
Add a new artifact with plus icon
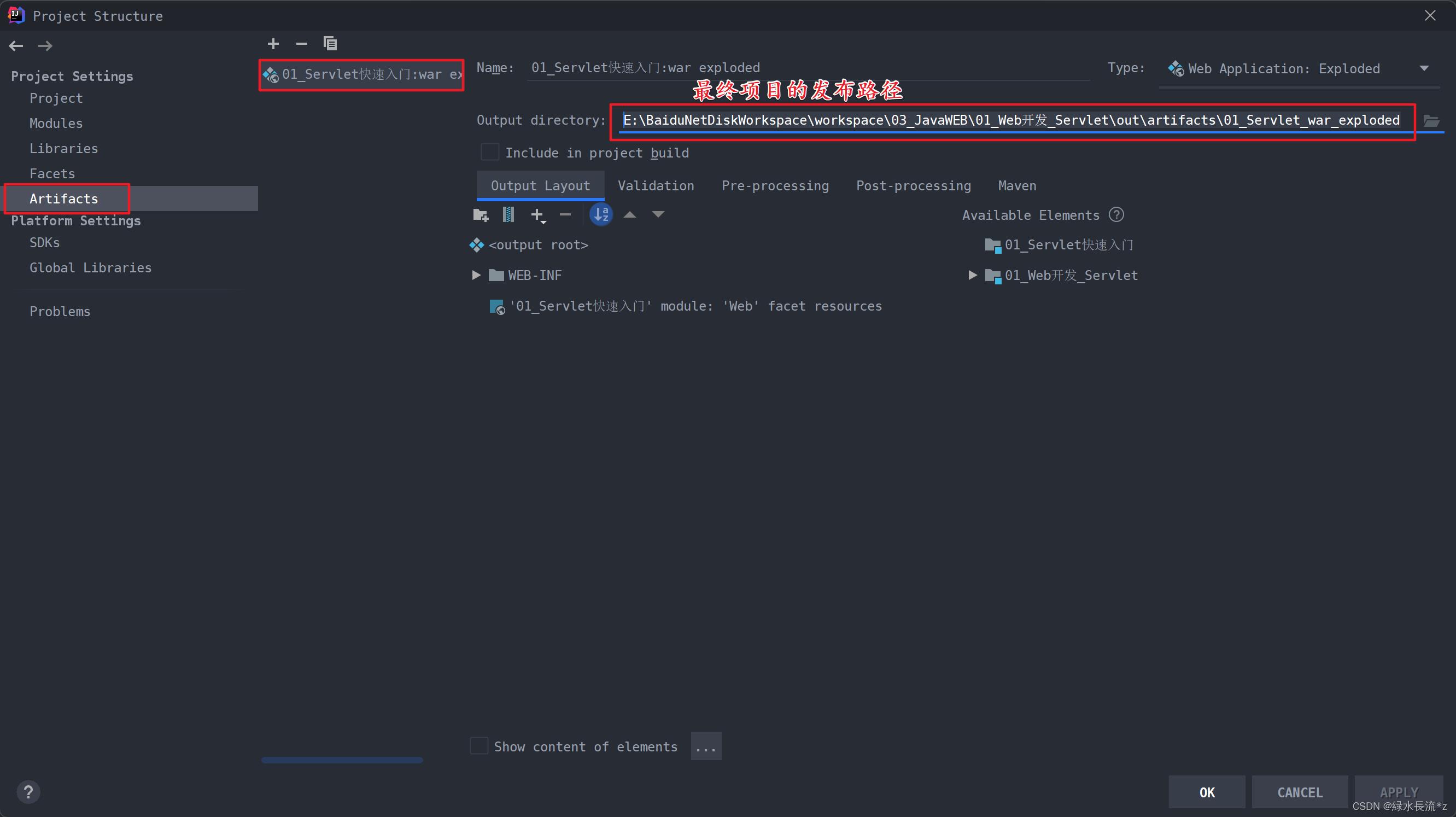273,44
